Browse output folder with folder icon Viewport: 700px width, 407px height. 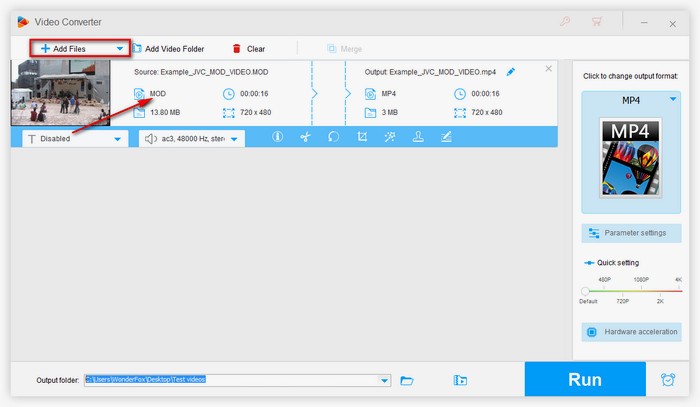pos(407,381)
